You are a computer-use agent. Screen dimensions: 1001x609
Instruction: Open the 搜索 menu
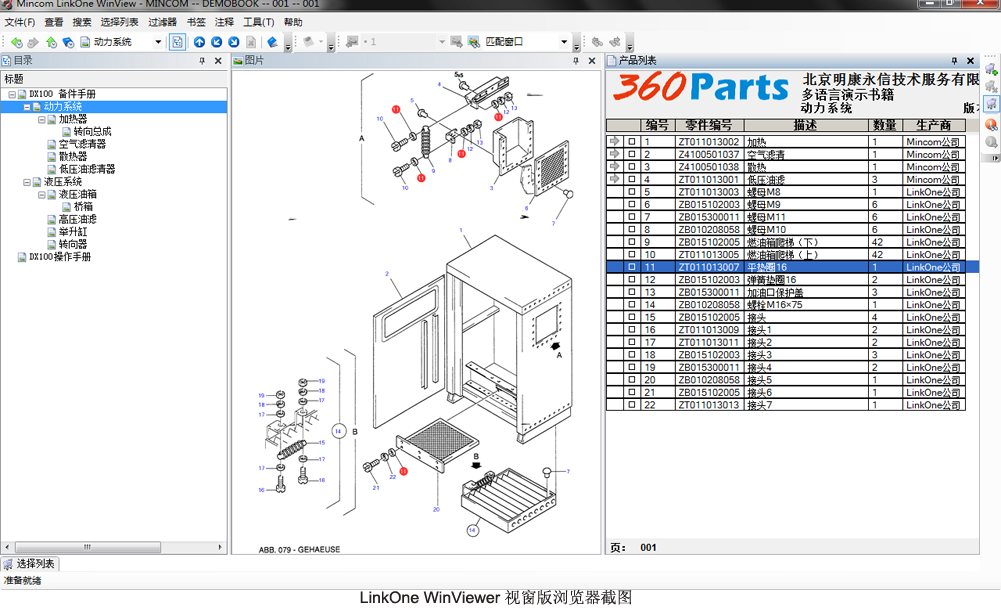click(82, 22)
